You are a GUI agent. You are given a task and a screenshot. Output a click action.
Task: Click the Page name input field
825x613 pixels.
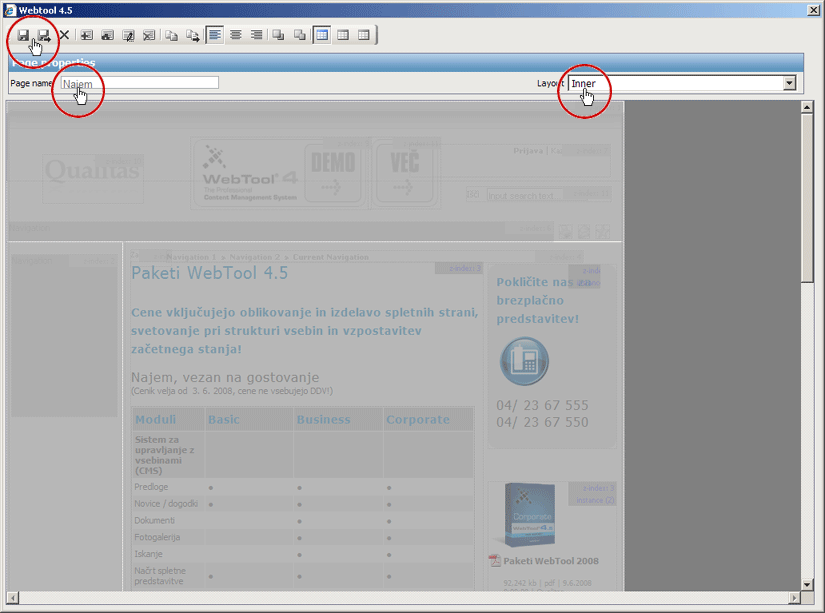140,83
